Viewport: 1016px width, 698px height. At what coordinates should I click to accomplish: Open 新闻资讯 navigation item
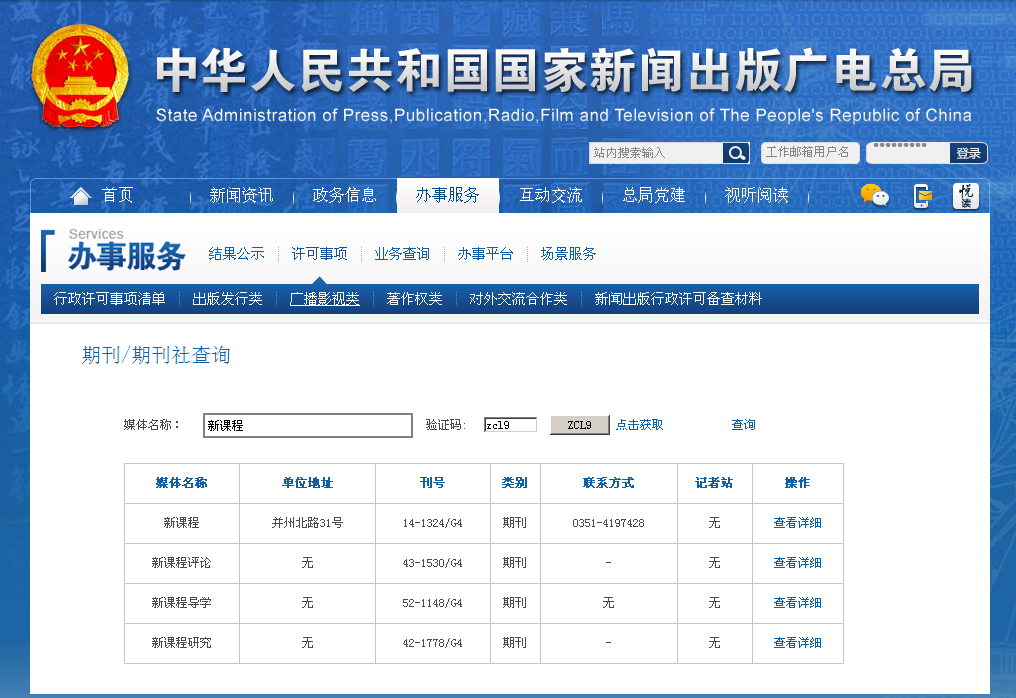click(x=241, y=195)
